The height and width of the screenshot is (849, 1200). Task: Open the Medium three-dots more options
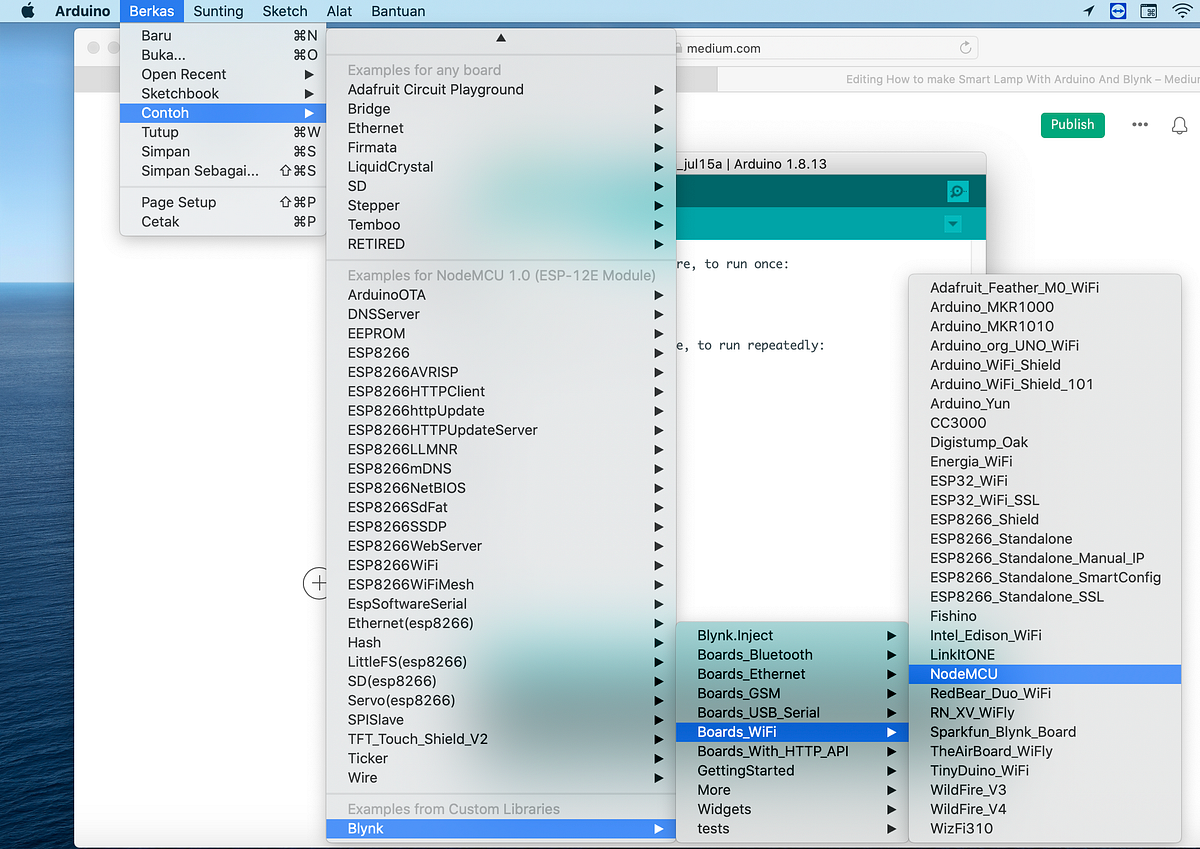pos(1140,125)
